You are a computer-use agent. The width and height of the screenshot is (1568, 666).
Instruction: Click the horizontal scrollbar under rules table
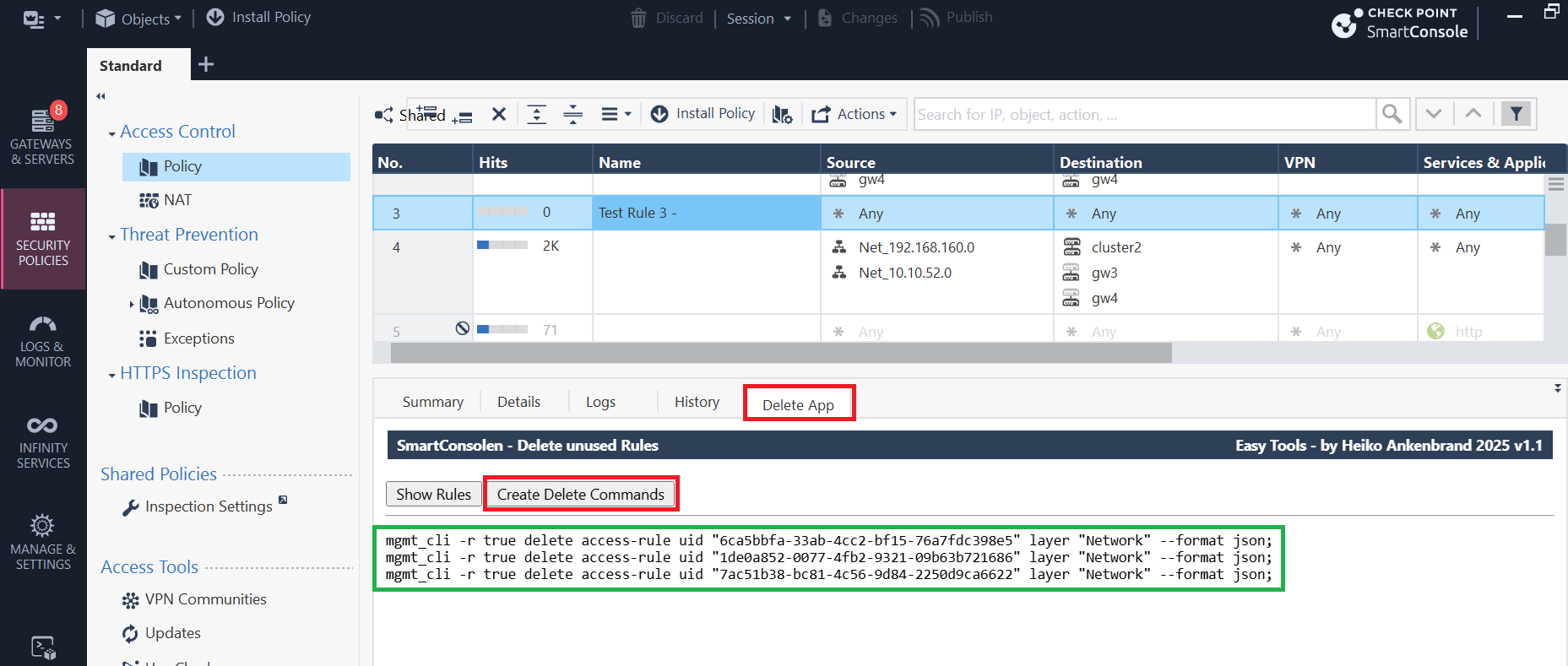click(x=781, y=353)
